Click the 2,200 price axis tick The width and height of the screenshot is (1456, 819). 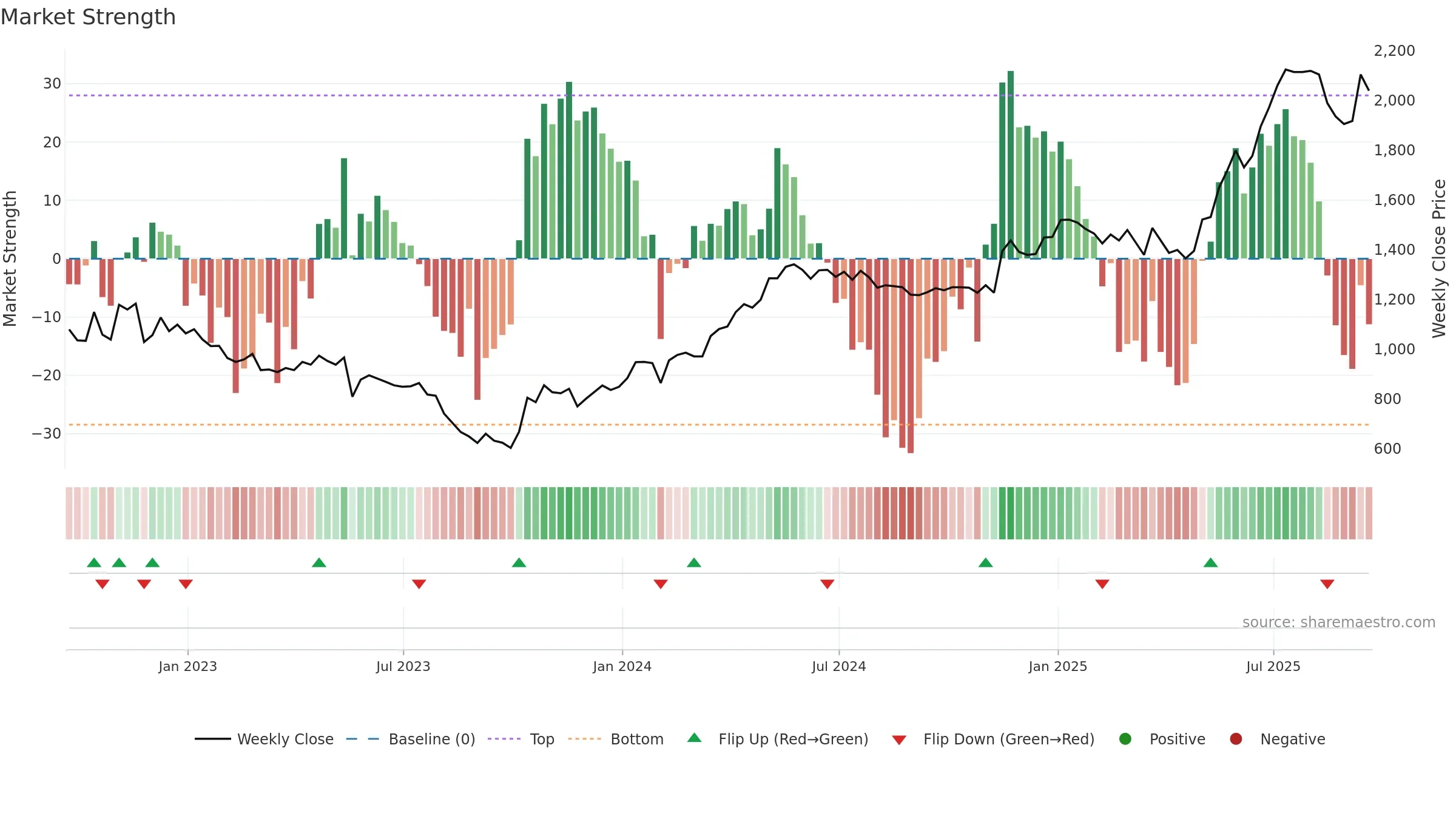tap(1395, 51)
